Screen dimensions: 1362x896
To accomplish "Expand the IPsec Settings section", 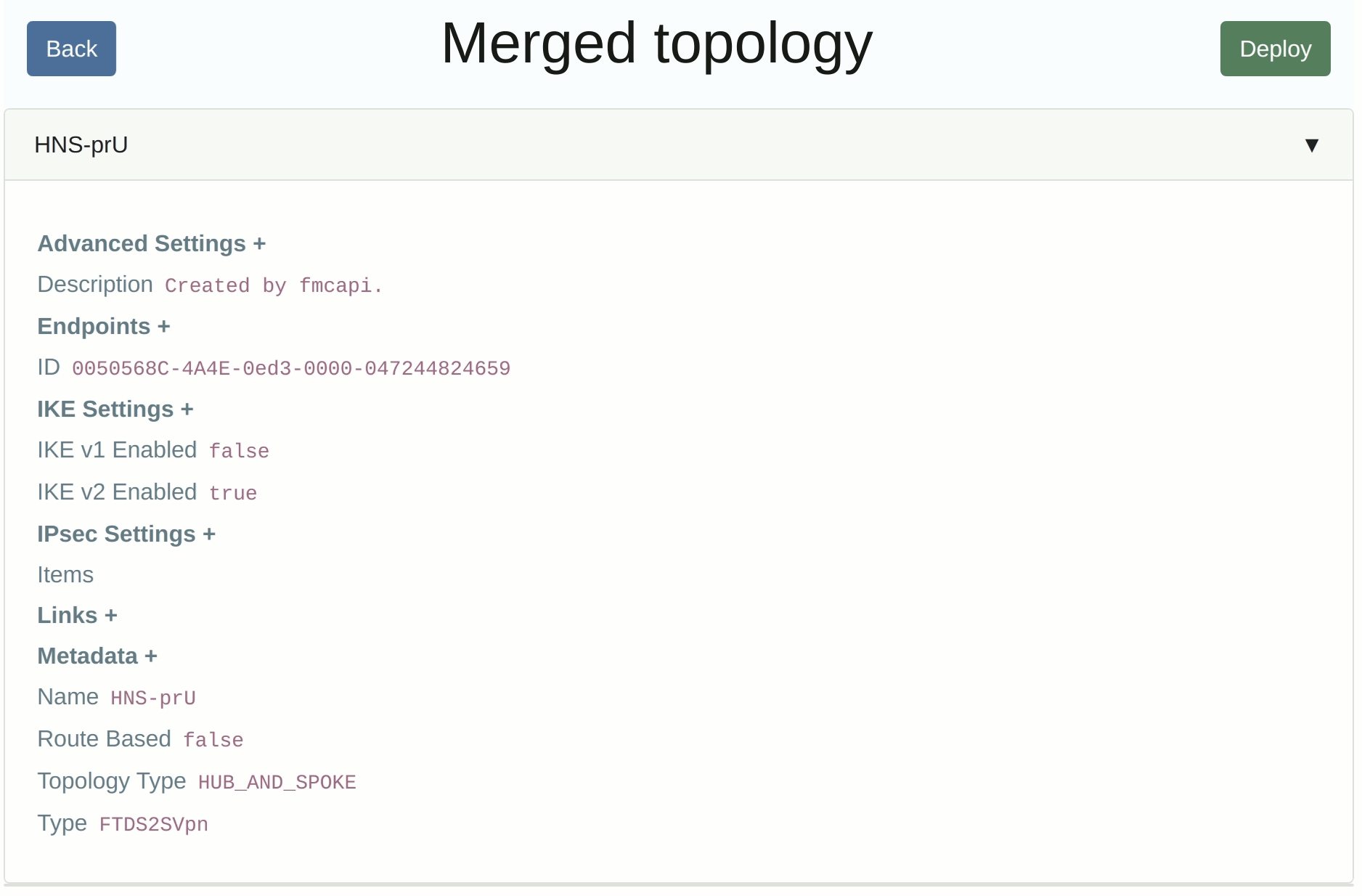I will click(x=126, y=534).
